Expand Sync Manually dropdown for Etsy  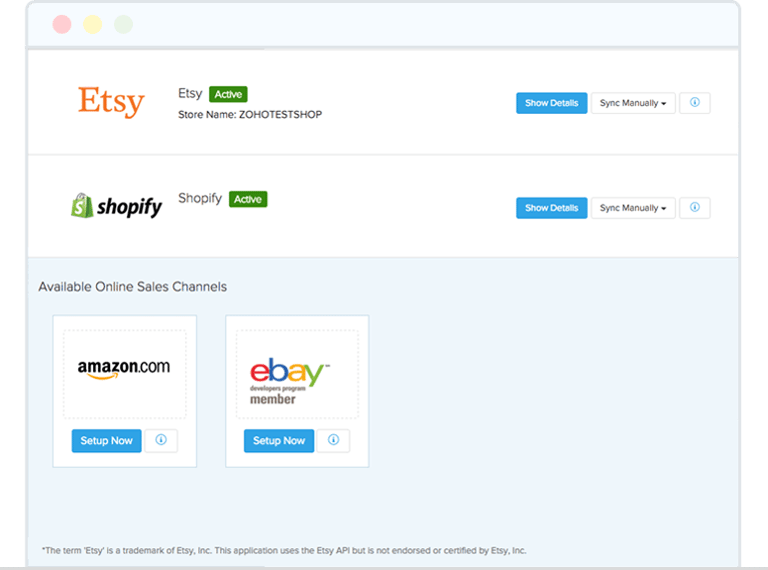click(x=633, y=103)
